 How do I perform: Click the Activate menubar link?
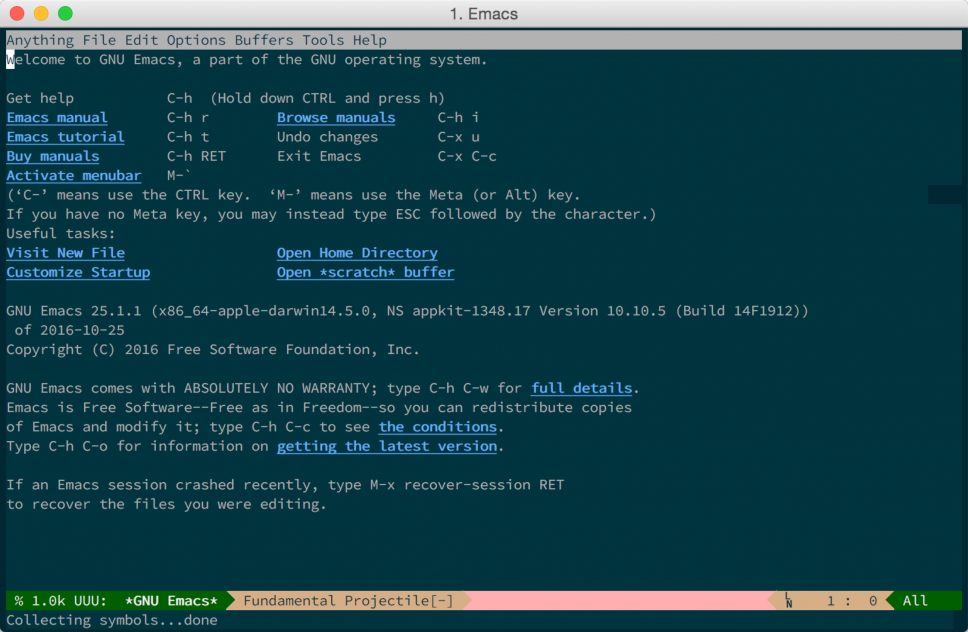73,175
